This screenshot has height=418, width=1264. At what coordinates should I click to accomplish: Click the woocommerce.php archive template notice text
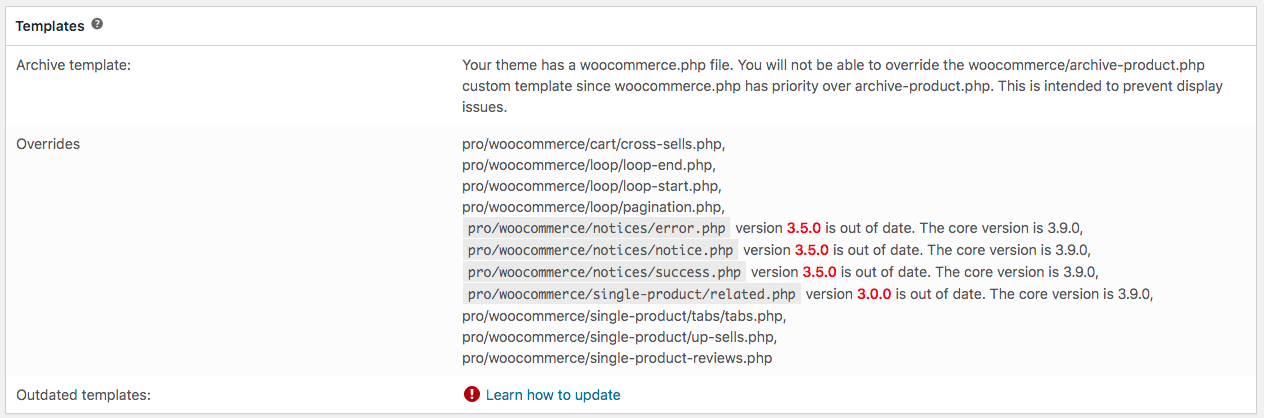click(842, 85)
